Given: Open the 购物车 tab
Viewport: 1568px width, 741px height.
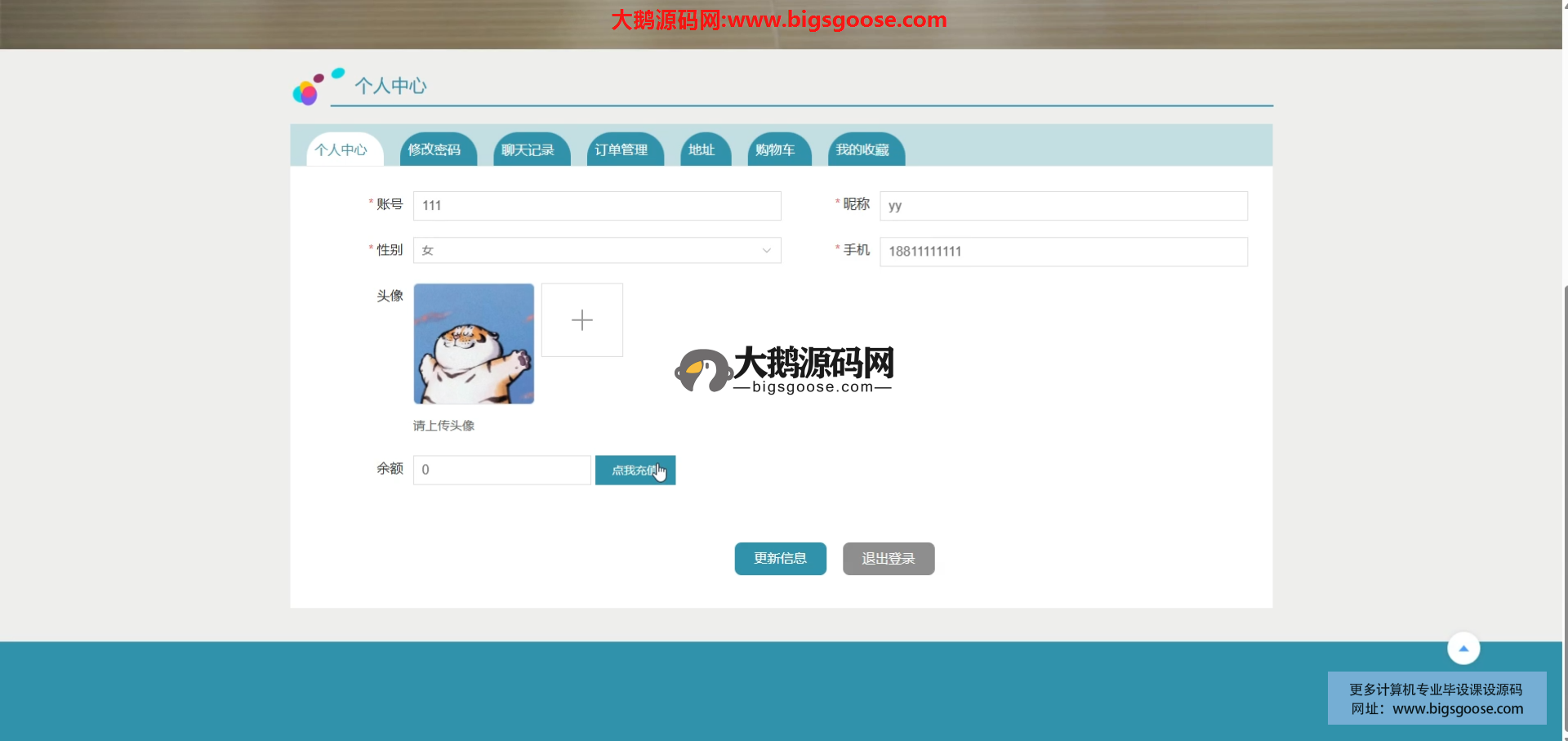Looking at the screenshot, I should coord(776,150).
